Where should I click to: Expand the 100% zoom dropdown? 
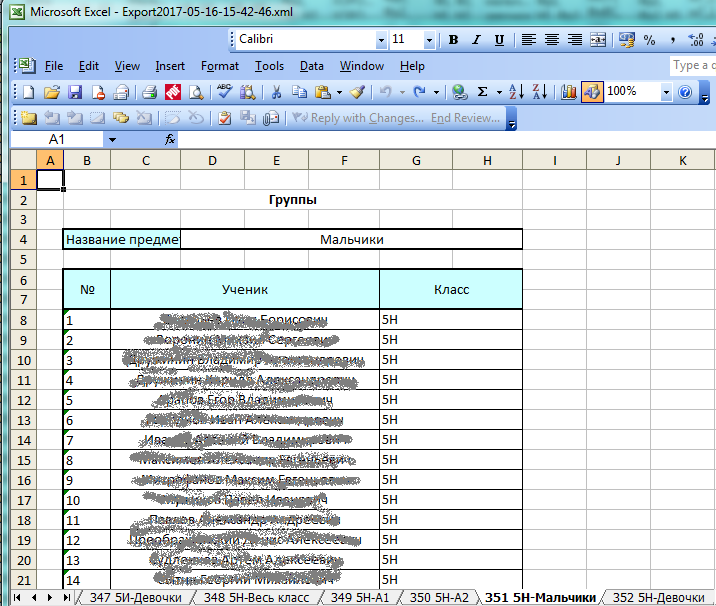(666, 92)
